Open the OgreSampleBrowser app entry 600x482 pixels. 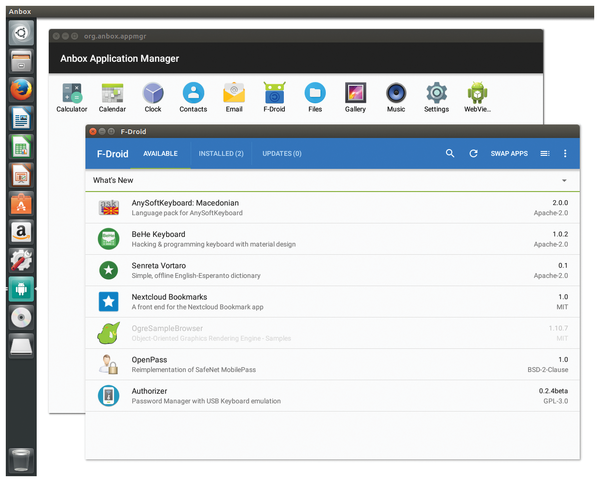pyautogui.click(x=332, y=333)
